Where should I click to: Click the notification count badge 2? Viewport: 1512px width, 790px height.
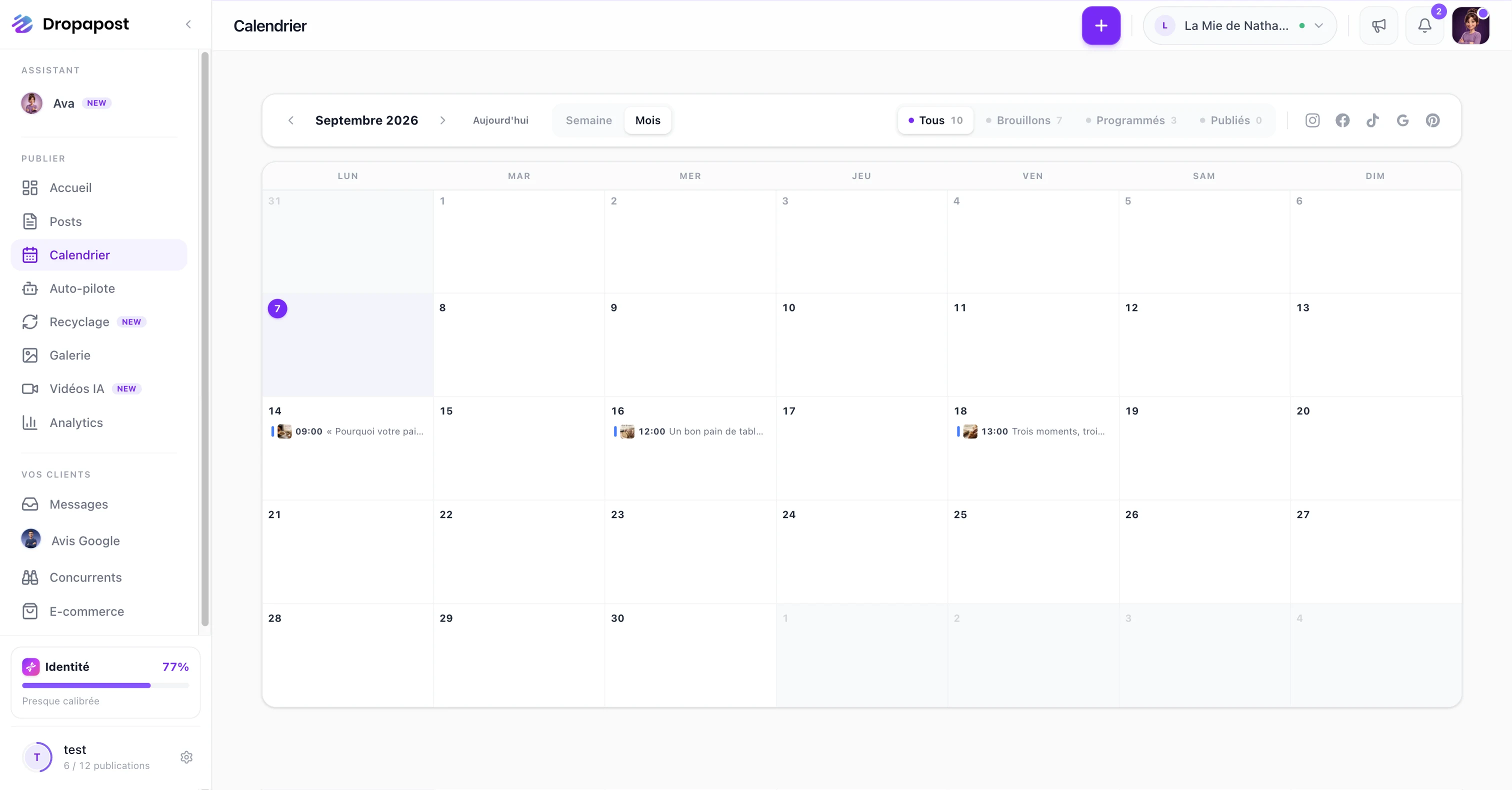click(x=1438, y=11)
